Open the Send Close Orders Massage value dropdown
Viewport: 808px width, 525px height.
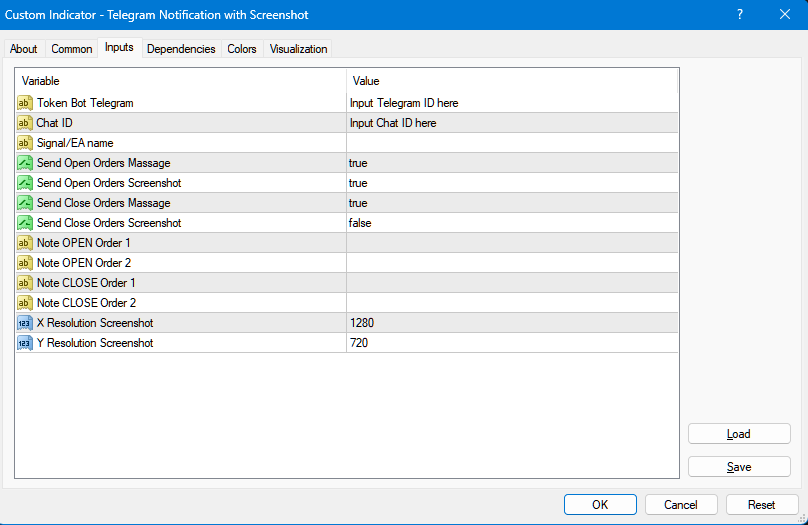510,203
